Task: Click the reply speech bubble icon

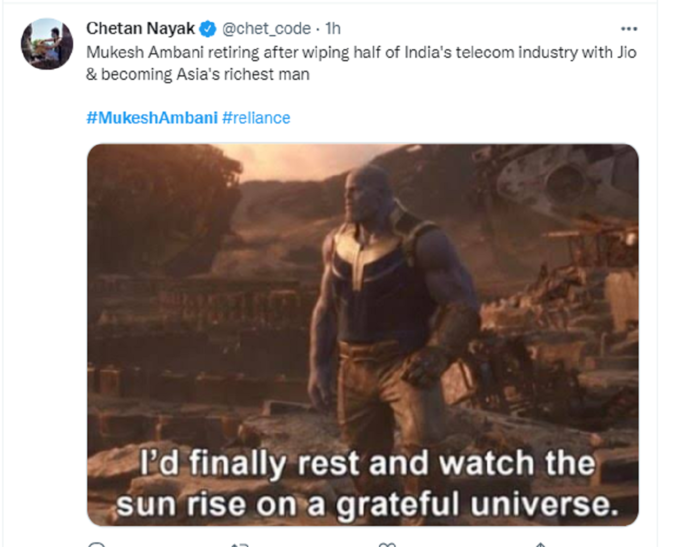Action: coord(96,544)
